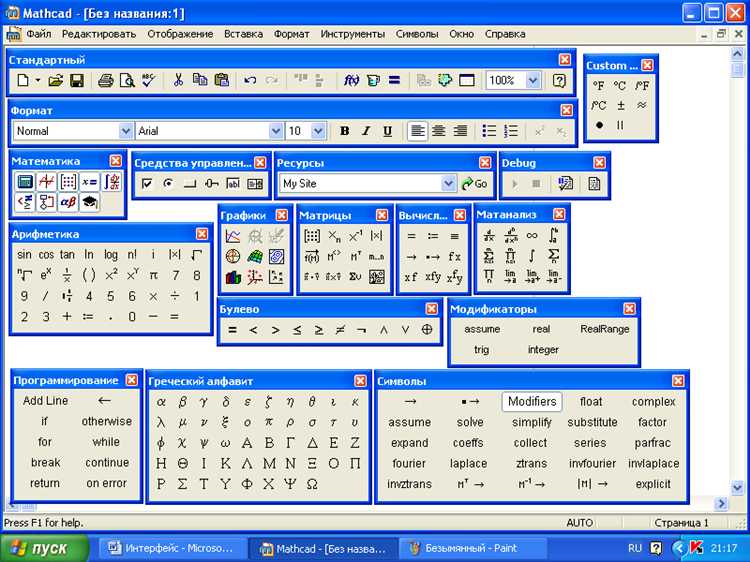Click the vertical scrollbar down arrow
Screen dimensions: 750x562
tap(737, 487)
